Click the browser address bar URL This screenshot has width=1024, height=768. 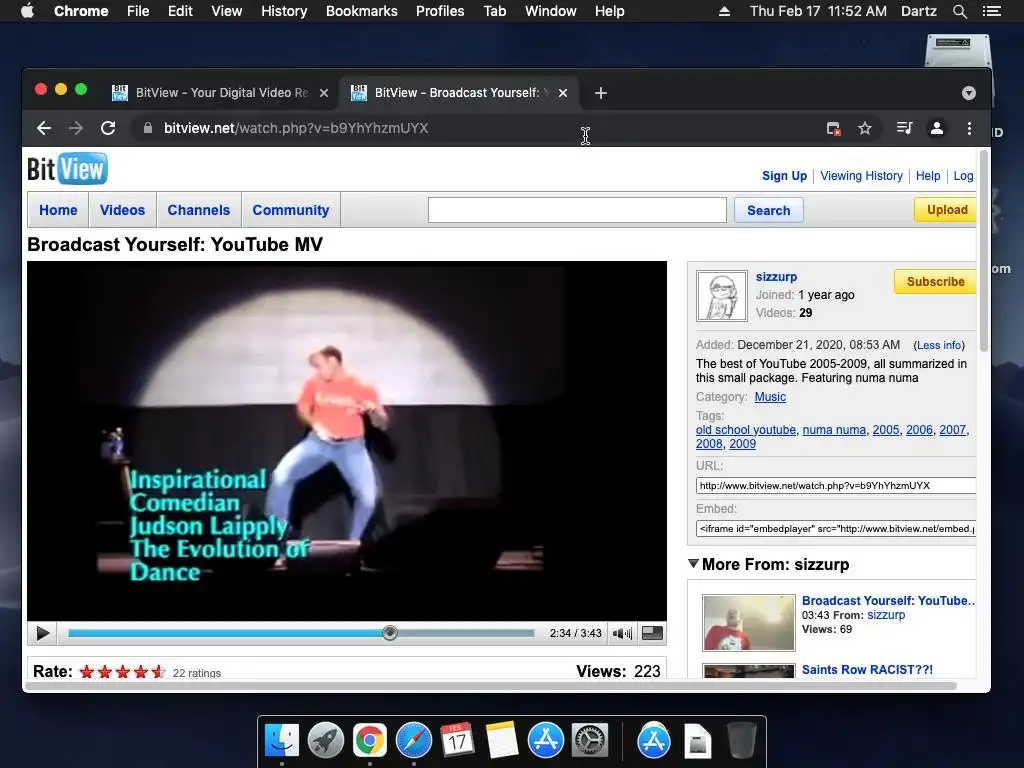coord(296,128)
